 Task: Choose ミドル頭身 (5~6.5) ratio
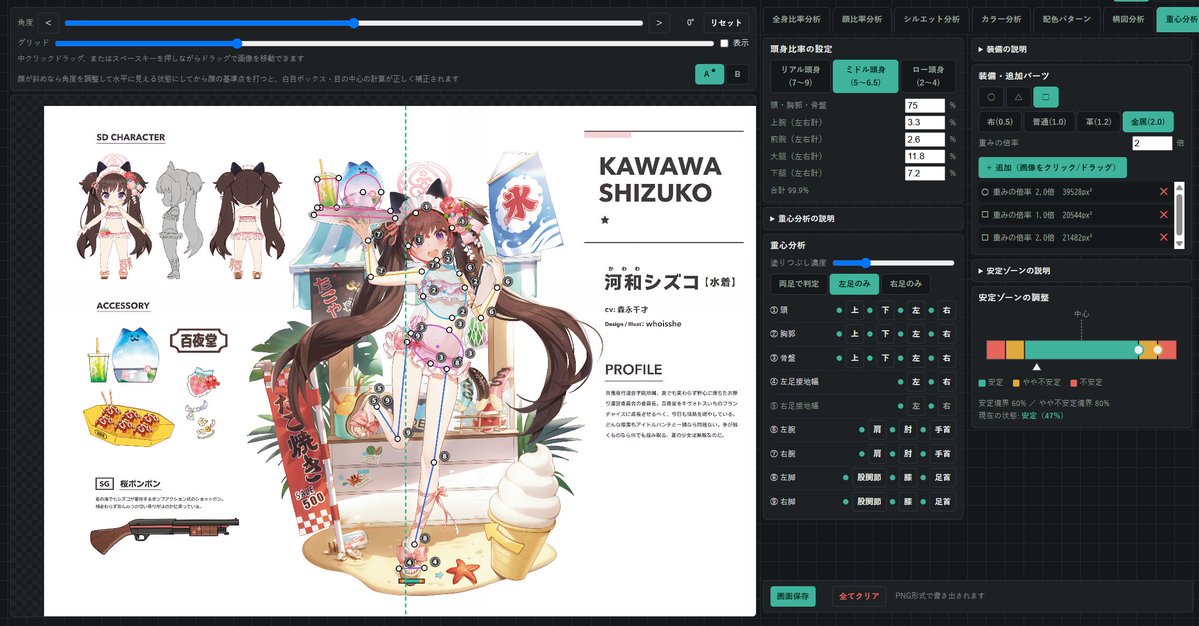(x=866, y=76)
